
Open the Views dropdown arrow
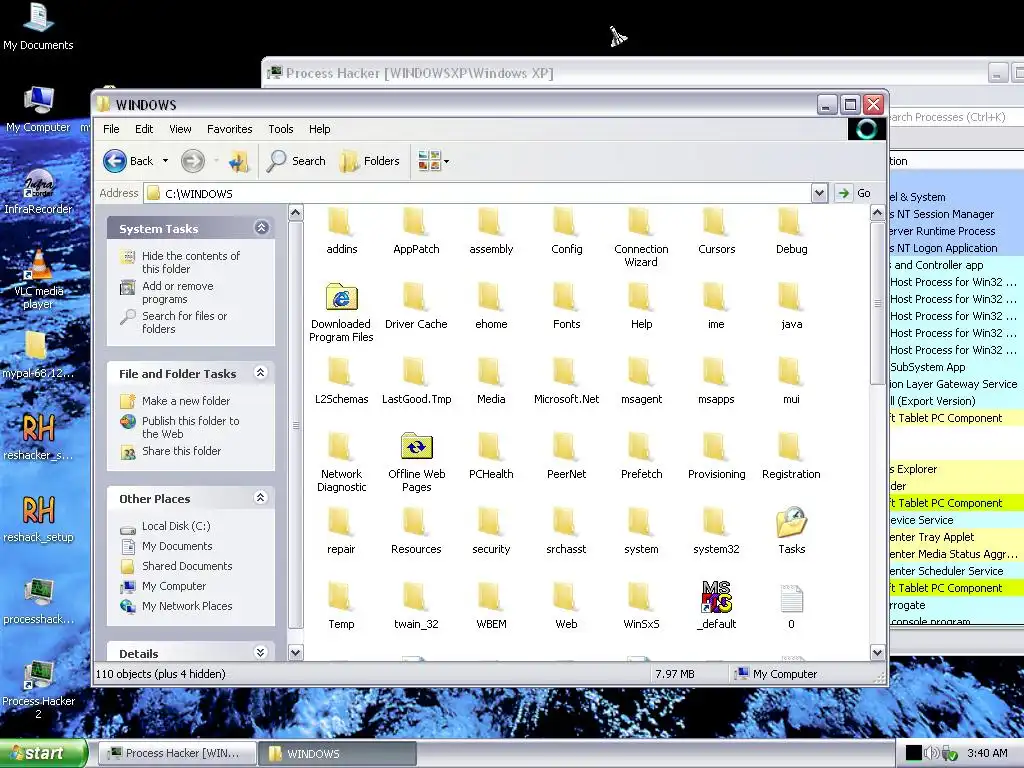447,161
